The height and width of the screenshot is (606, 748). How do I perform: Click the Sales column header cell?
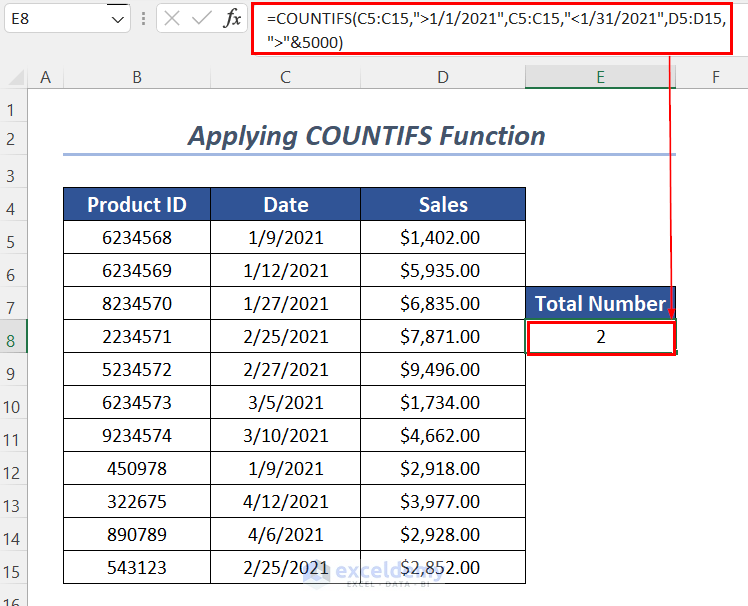pyautogui.click(x=443, y=205)
